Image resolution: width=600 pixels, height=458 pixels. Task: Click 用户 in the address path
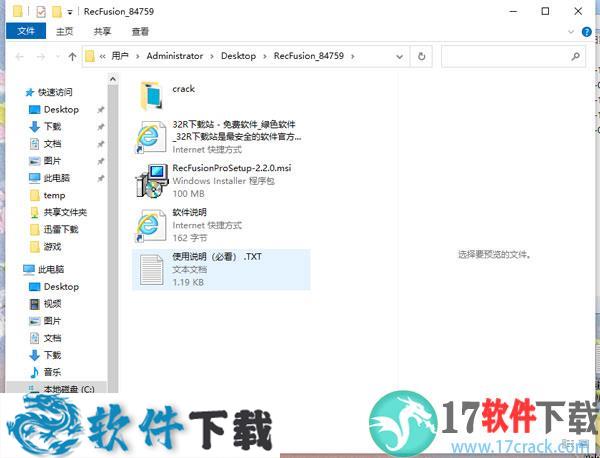[x=120, y=56]
